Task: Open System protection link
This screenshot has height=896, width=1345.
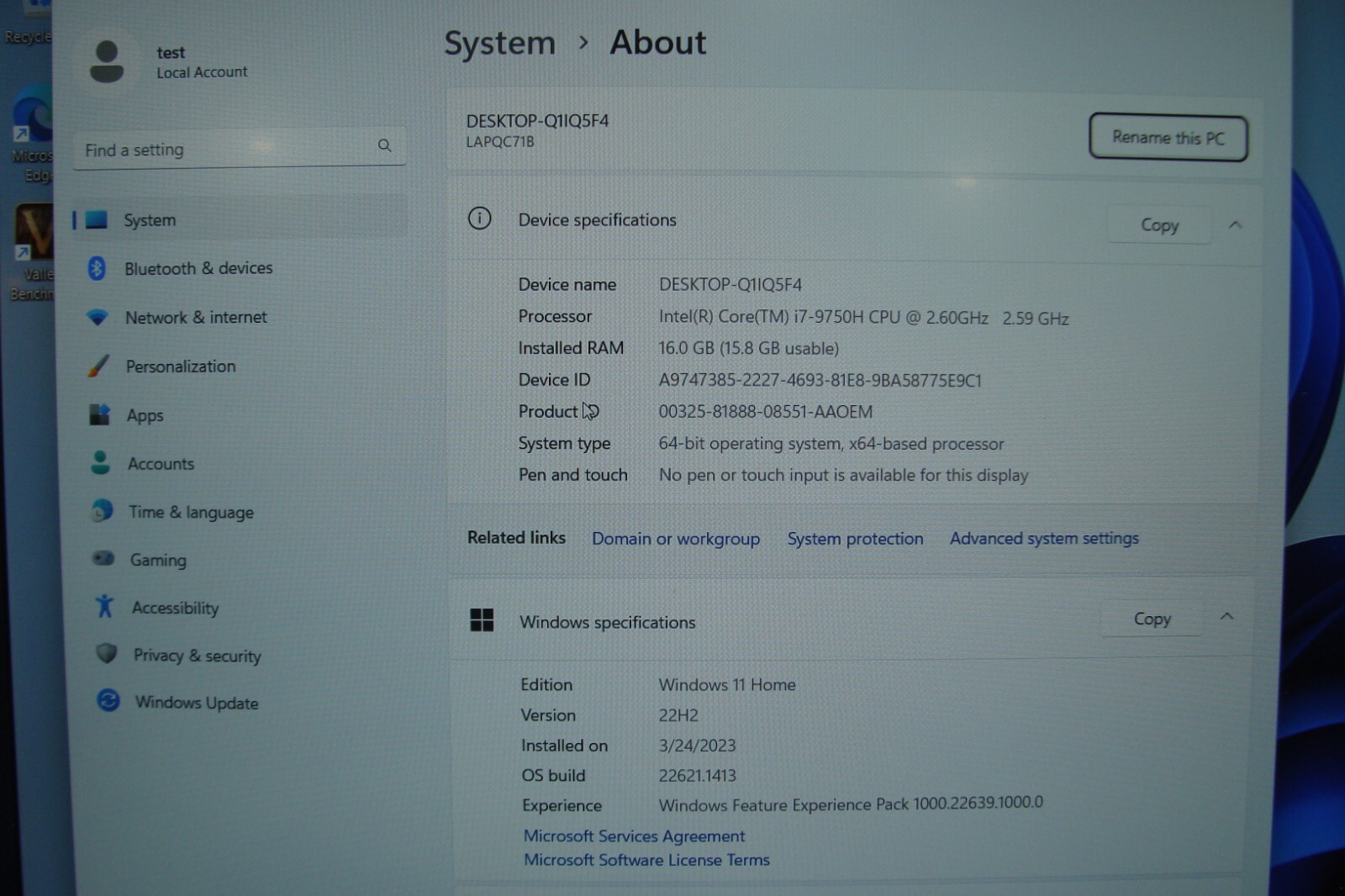Action: coord(855,539)
